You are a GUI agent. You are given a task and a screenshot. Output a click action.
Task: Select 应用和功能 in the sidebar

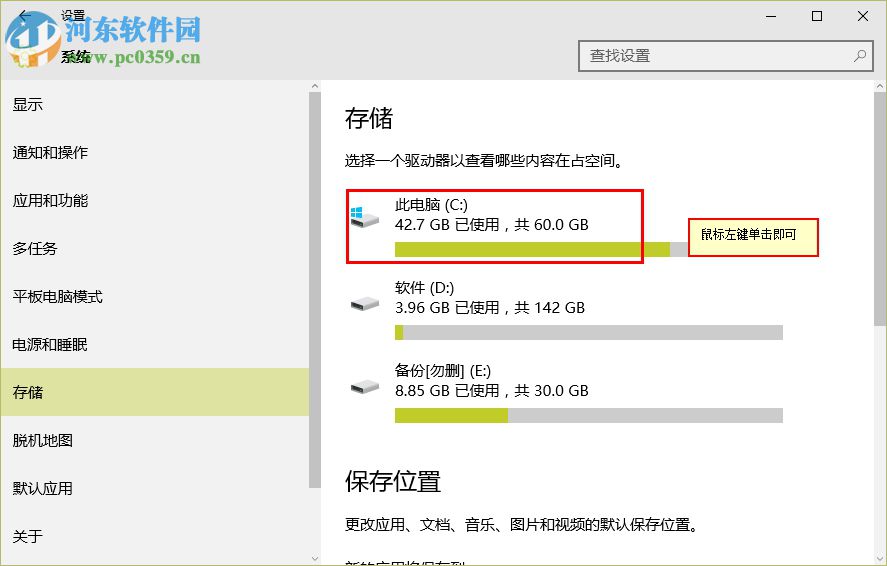(x=155, y=201)
